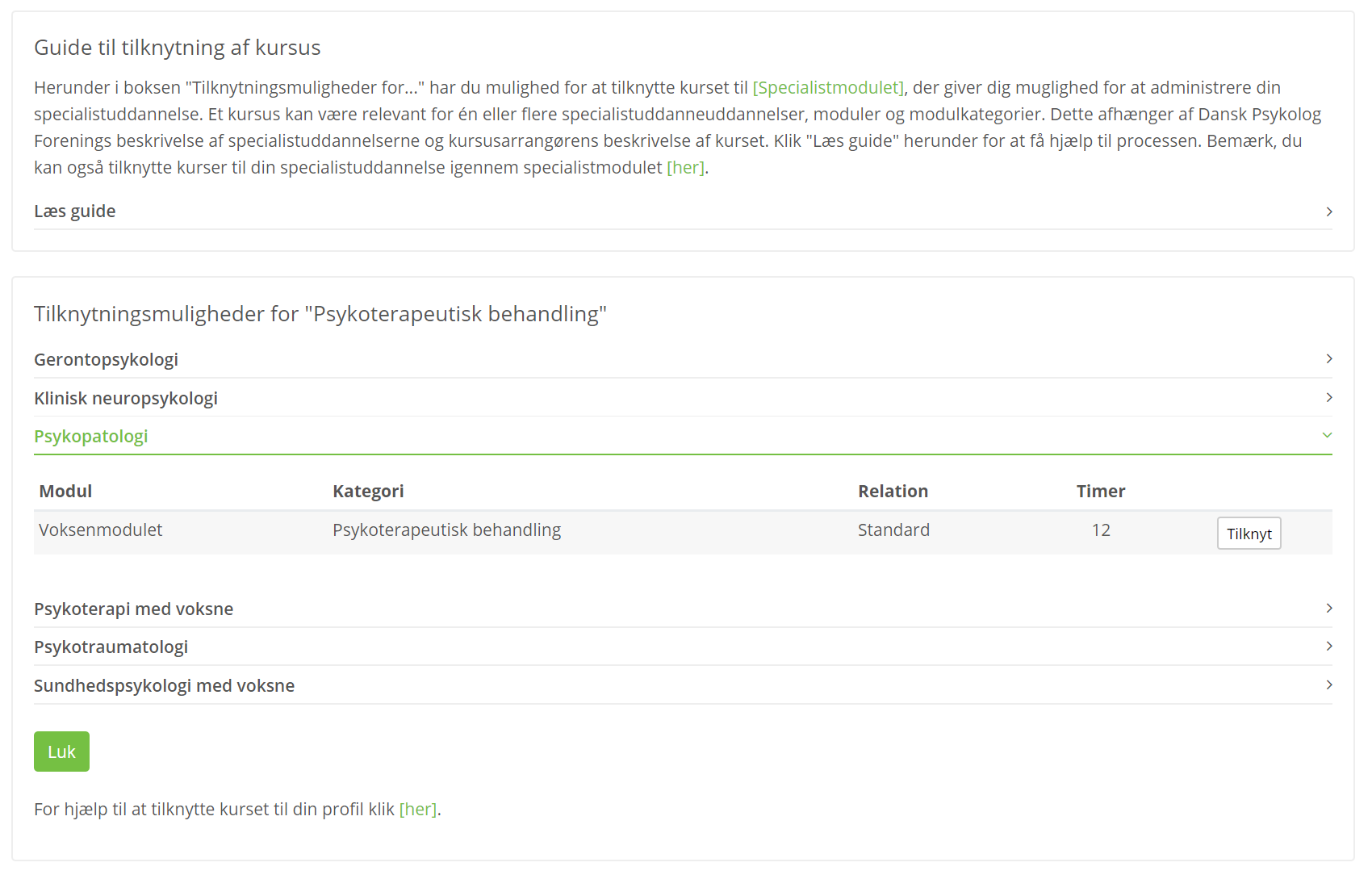
Task: Click the green Luk button
Action: [61, 751]
